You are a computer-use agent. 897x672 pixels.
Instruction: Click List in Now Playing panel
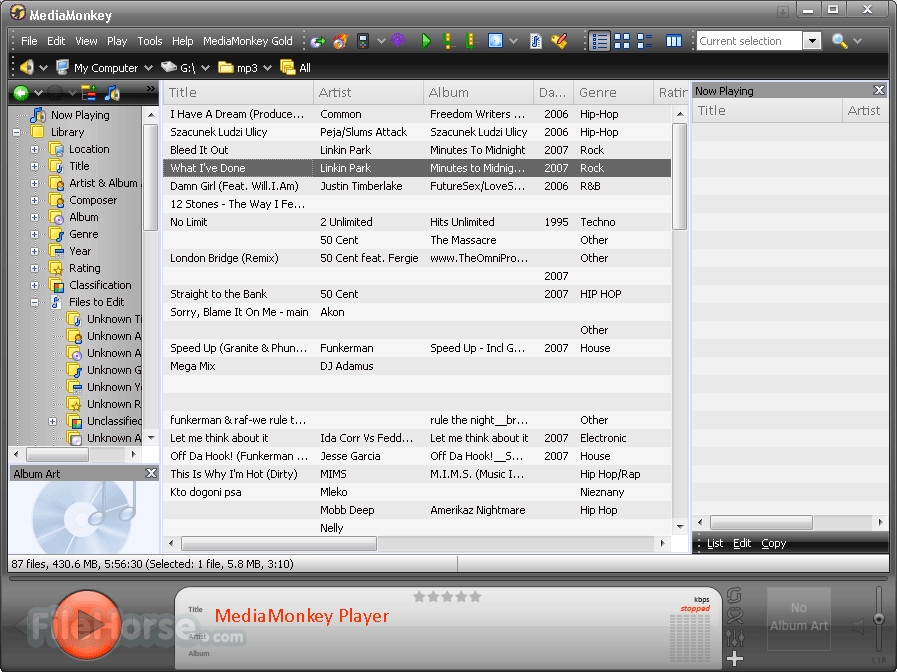[x=715, y=543]
